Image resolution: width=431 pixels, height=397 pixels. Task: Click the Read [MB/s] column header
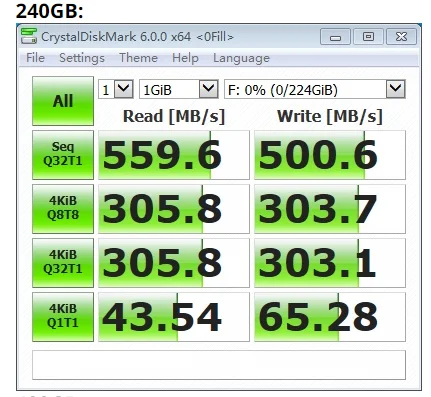coord(174,117)
